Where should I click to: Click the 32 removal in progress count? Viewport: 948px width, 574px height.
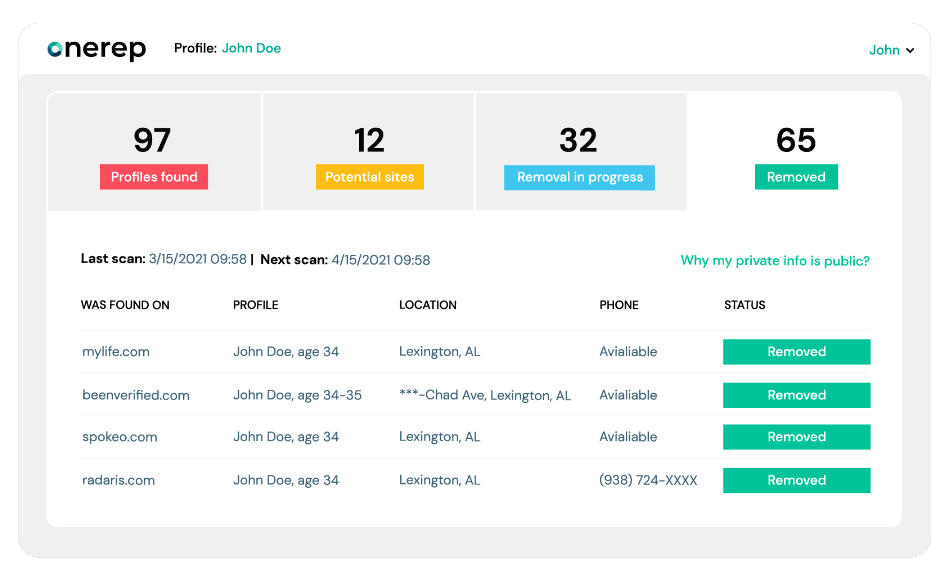tap(578, 140)
